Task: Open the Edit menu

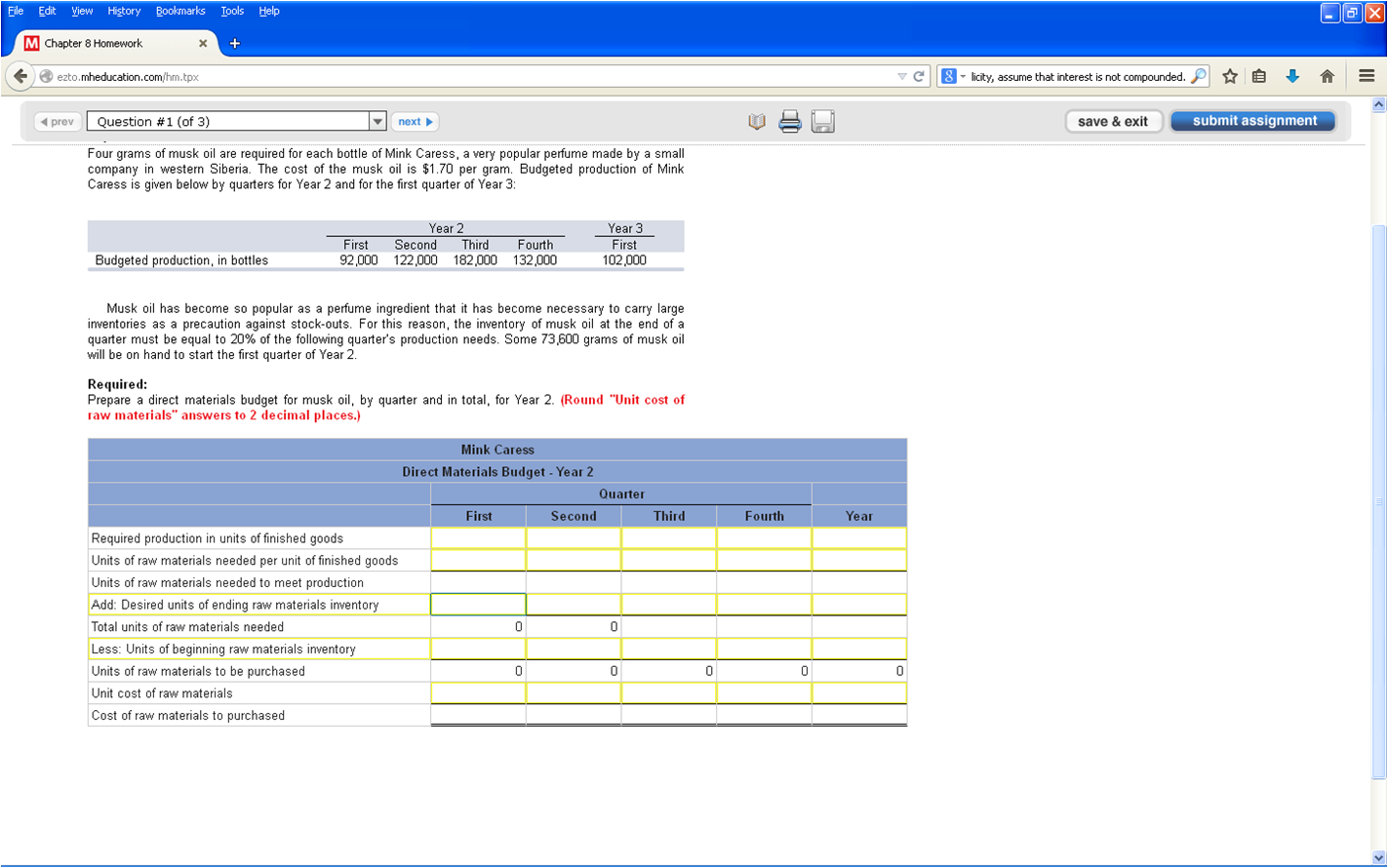Action: tap(47, 11)
